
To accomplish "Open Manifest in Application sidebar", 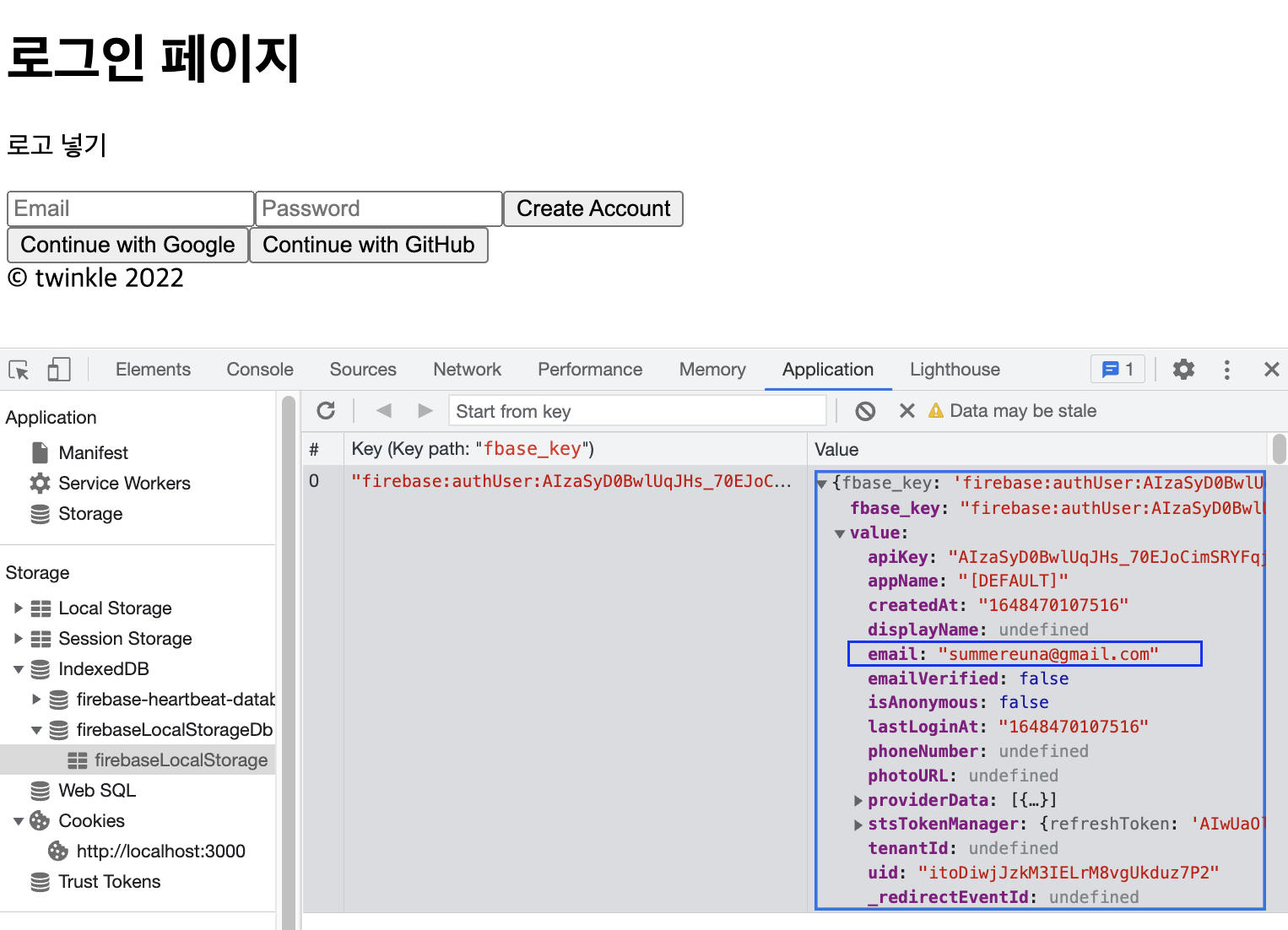I will pos(93,453).
